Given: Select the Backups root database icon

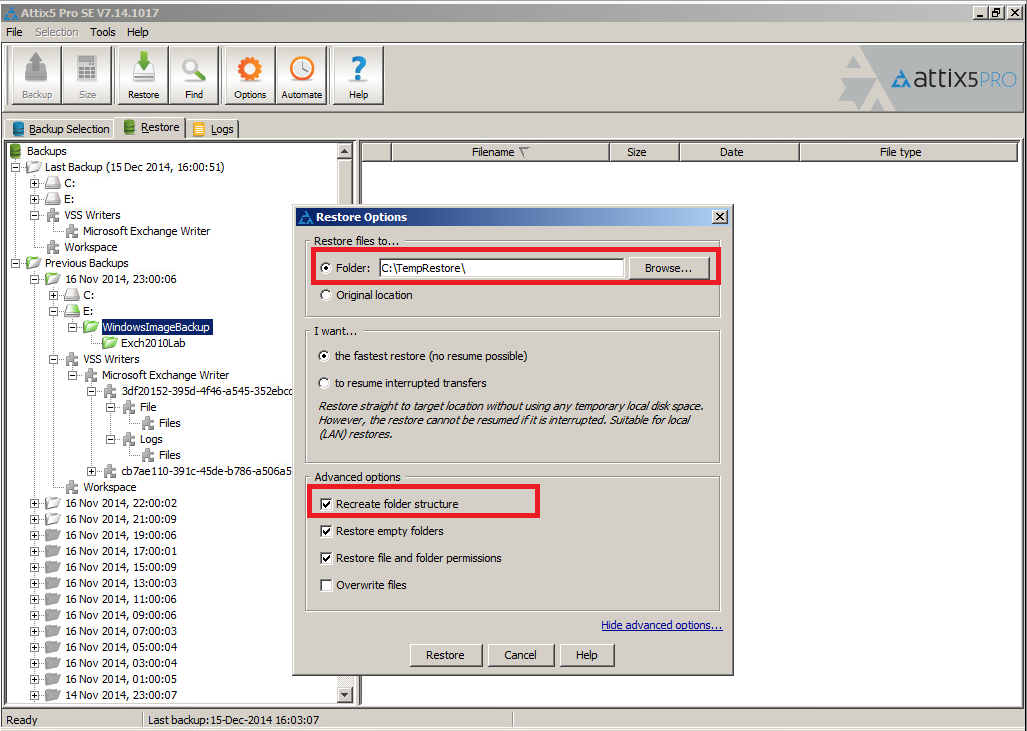Looking at the screenshot, I should [x=15, y=151].
